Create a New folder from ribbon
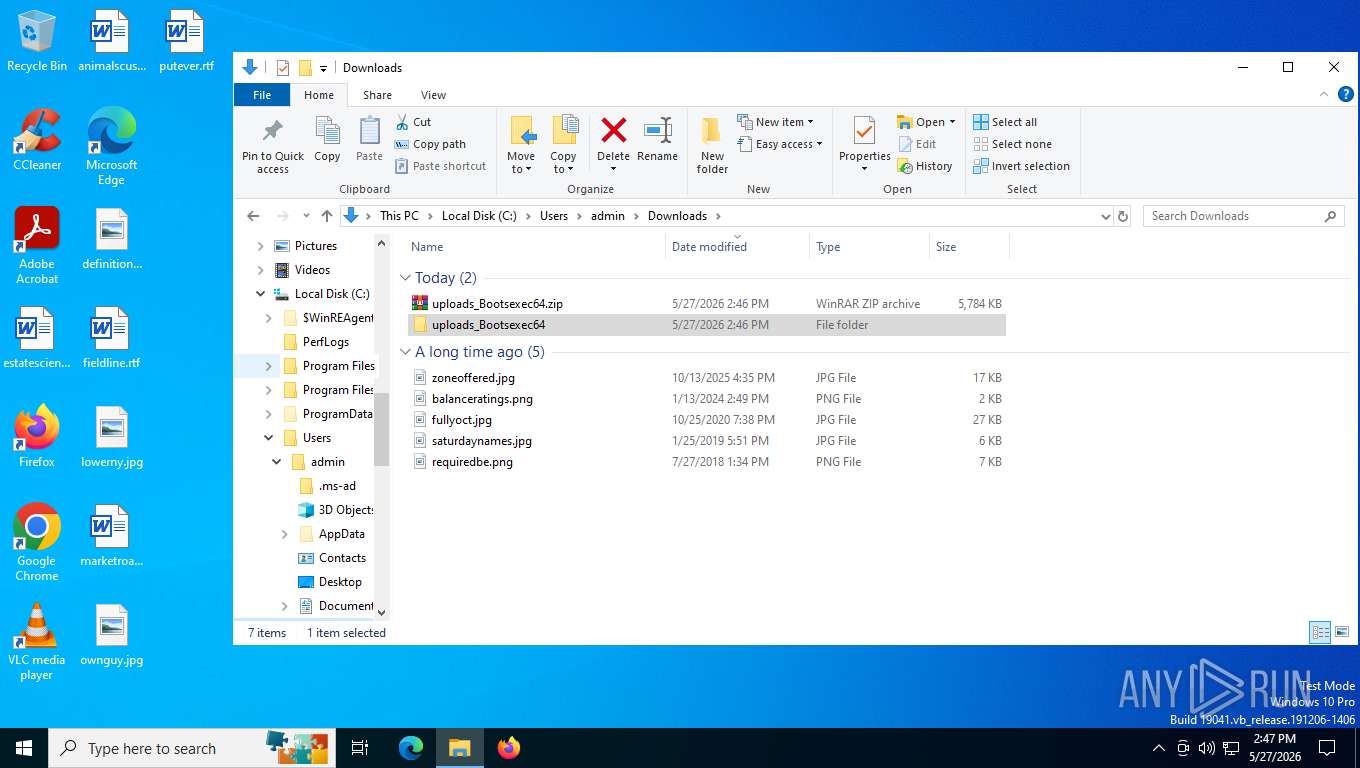Viewport: 1360px width, 768px height. point(712,146)
